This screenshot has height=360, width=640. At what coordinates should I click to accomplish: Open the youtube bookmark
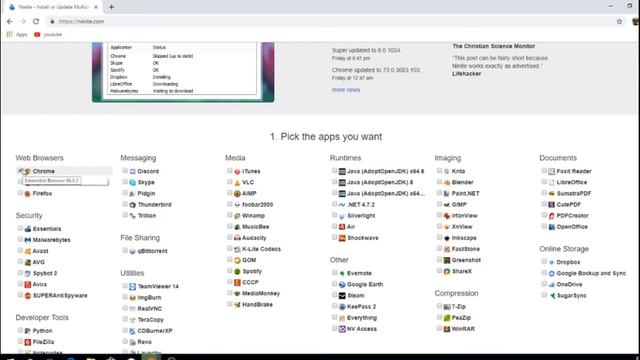click(x=48, y=35)
